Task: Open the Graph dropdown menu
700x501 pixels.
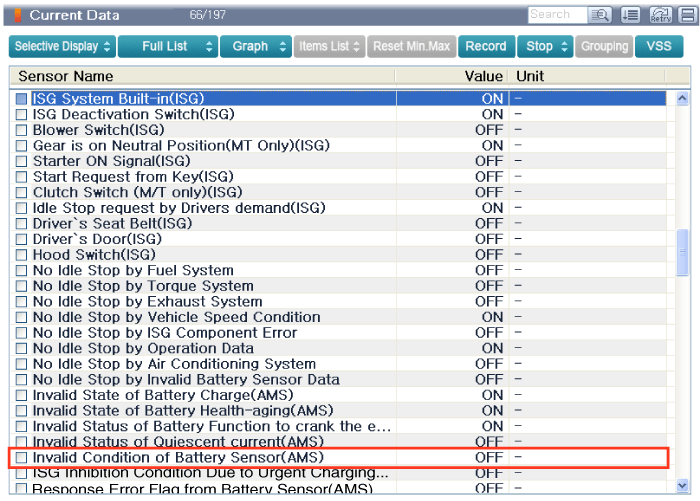Action: point(257,46)
